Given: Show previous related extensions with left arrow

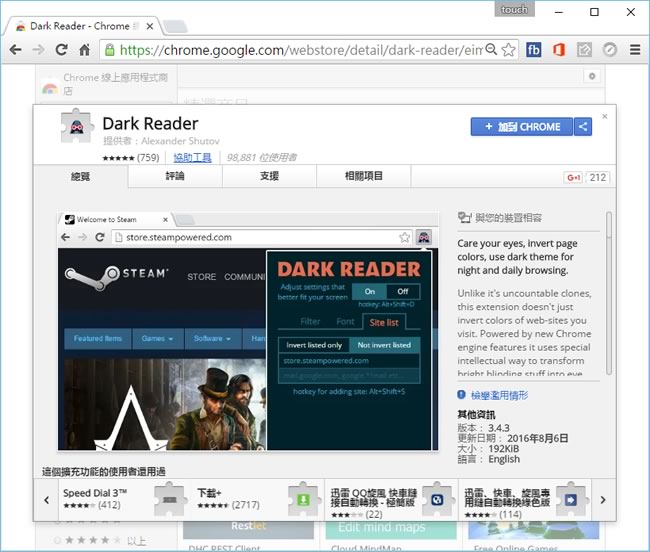Looking at the screenshot, I should point(46,500).
